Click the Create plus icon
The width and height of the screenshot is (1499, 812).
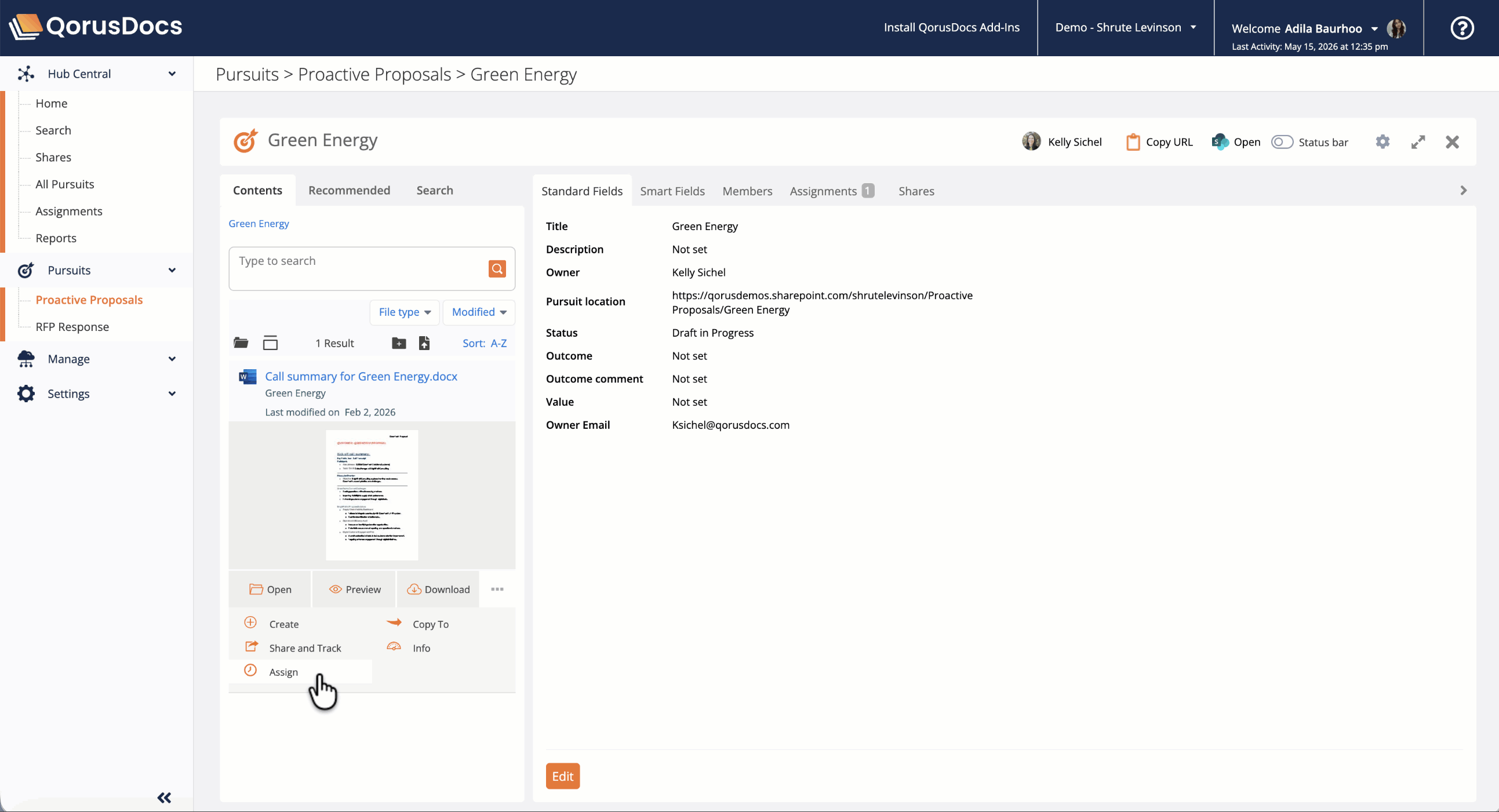click(x=250, y=622)
